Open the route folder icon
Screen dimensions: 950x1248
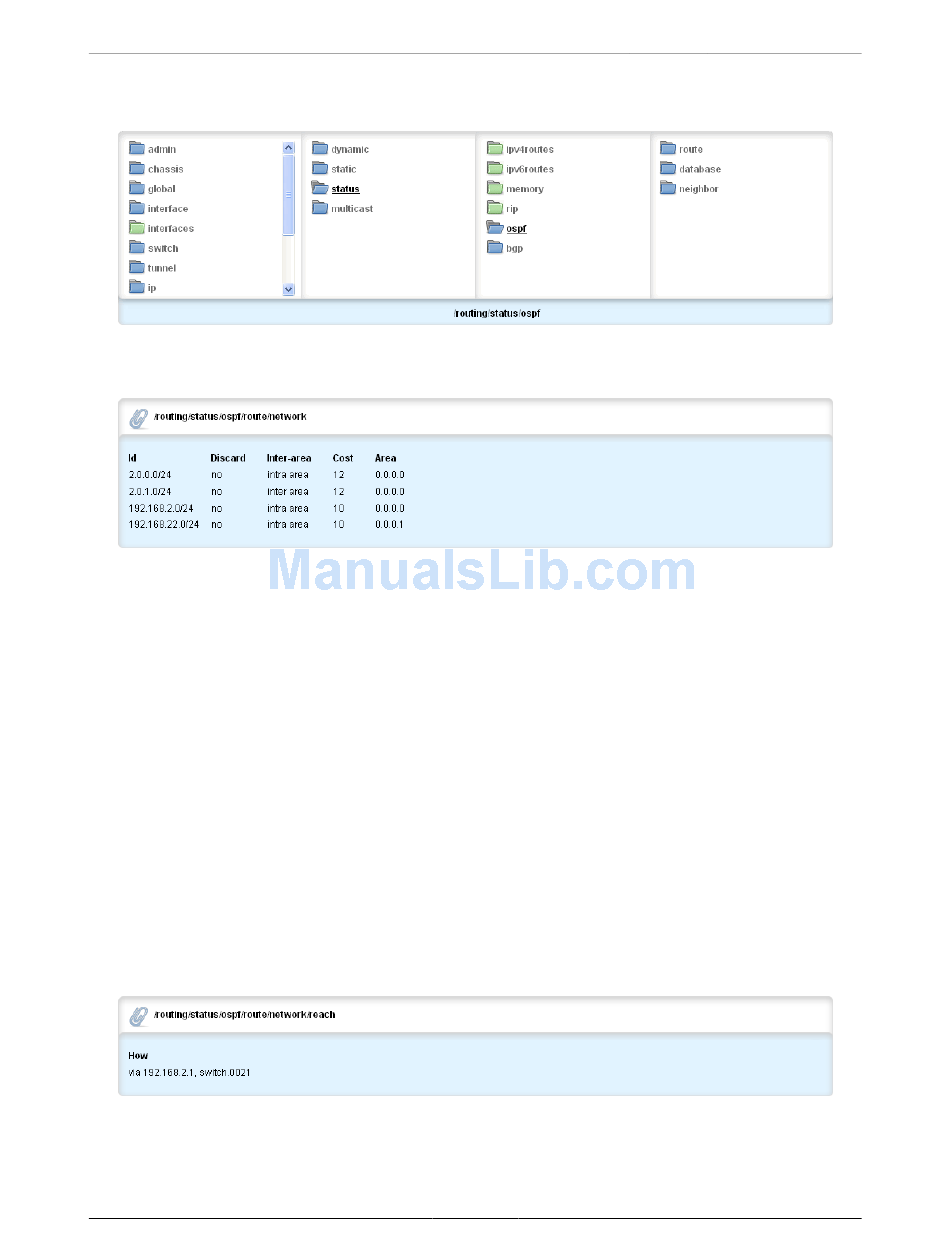tap(668, 149)
